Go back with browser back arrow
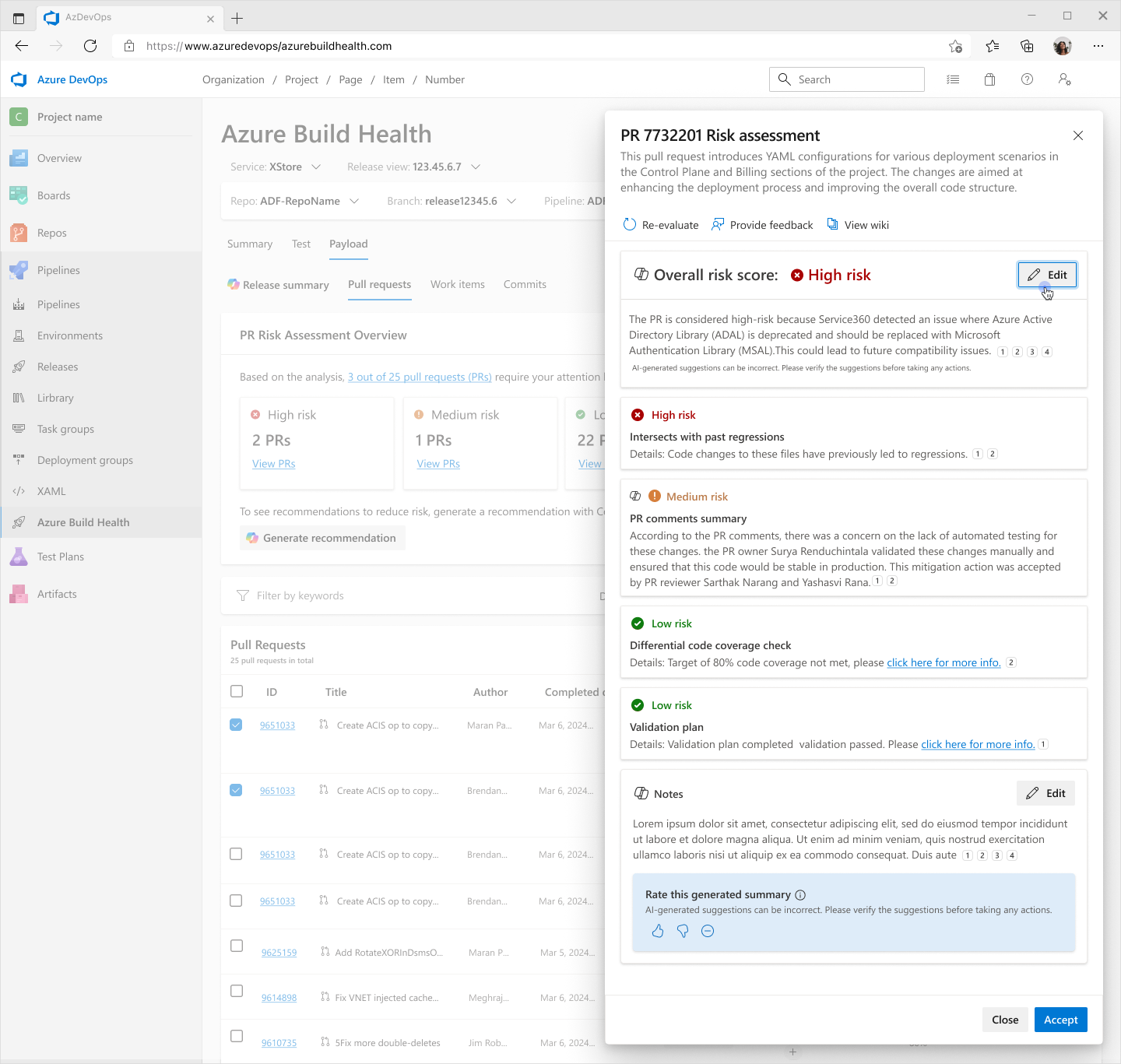Screen dimensions: 1121x1064 pos(22,46)
